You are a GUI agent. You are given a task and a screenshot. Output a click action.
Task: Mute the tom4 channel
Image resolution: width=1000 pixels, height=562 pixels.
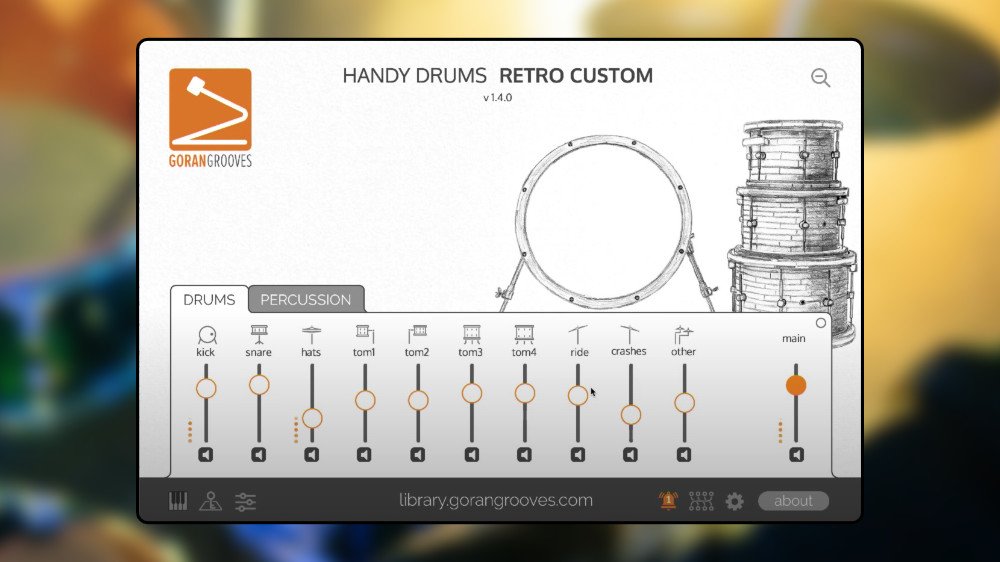(x=524, y=455)
